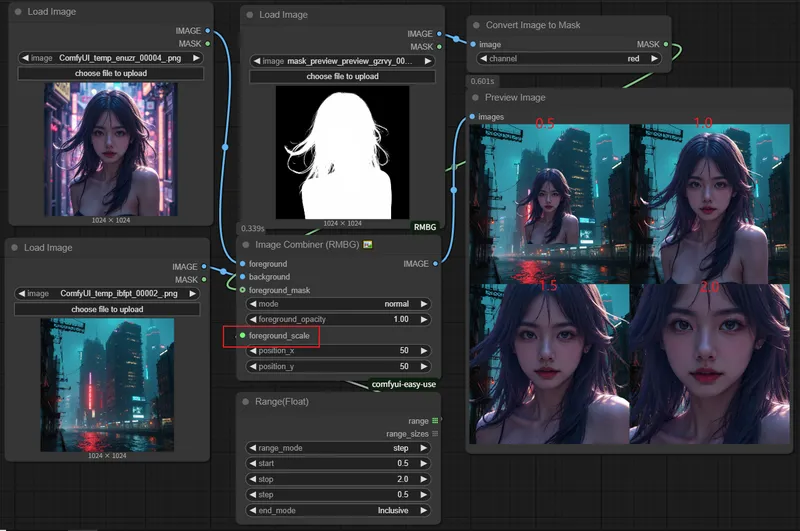The image size is (800, 531).
Task: Click the RMBG badge label
Action: point(424,227)
